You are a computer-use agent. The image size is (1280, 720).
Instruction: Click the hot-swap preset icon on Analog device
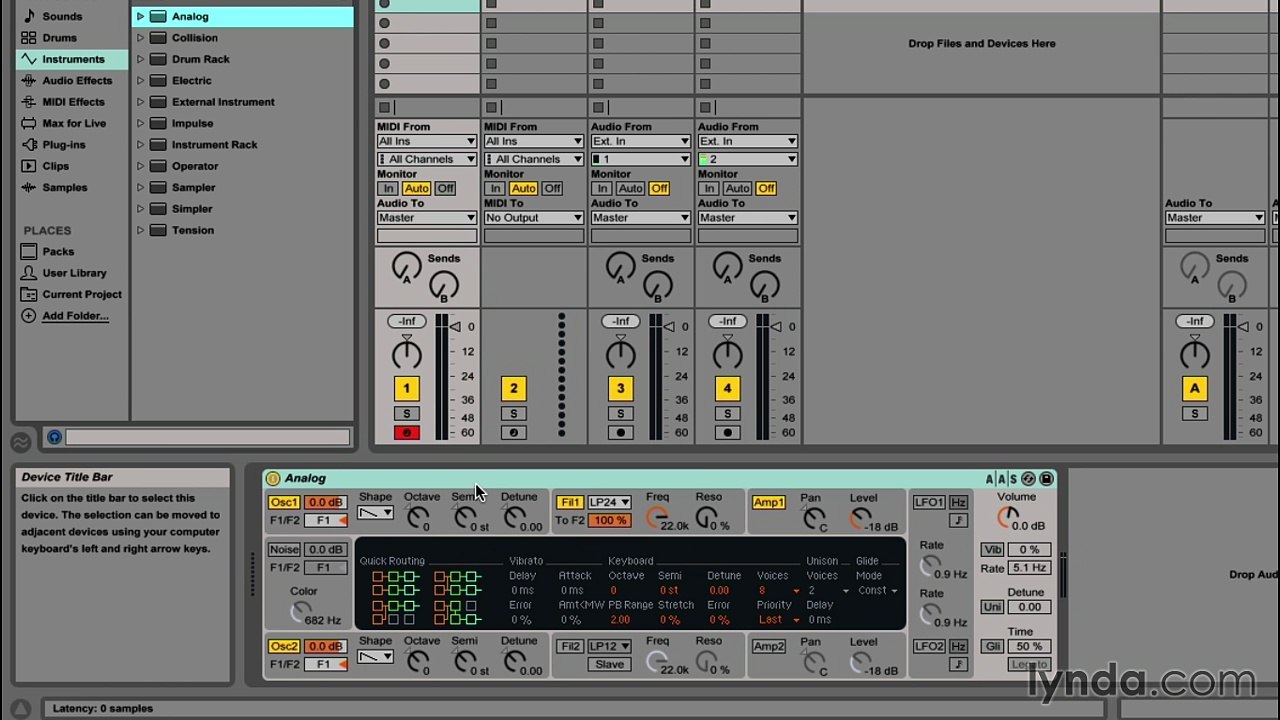tap(1028, 479)
